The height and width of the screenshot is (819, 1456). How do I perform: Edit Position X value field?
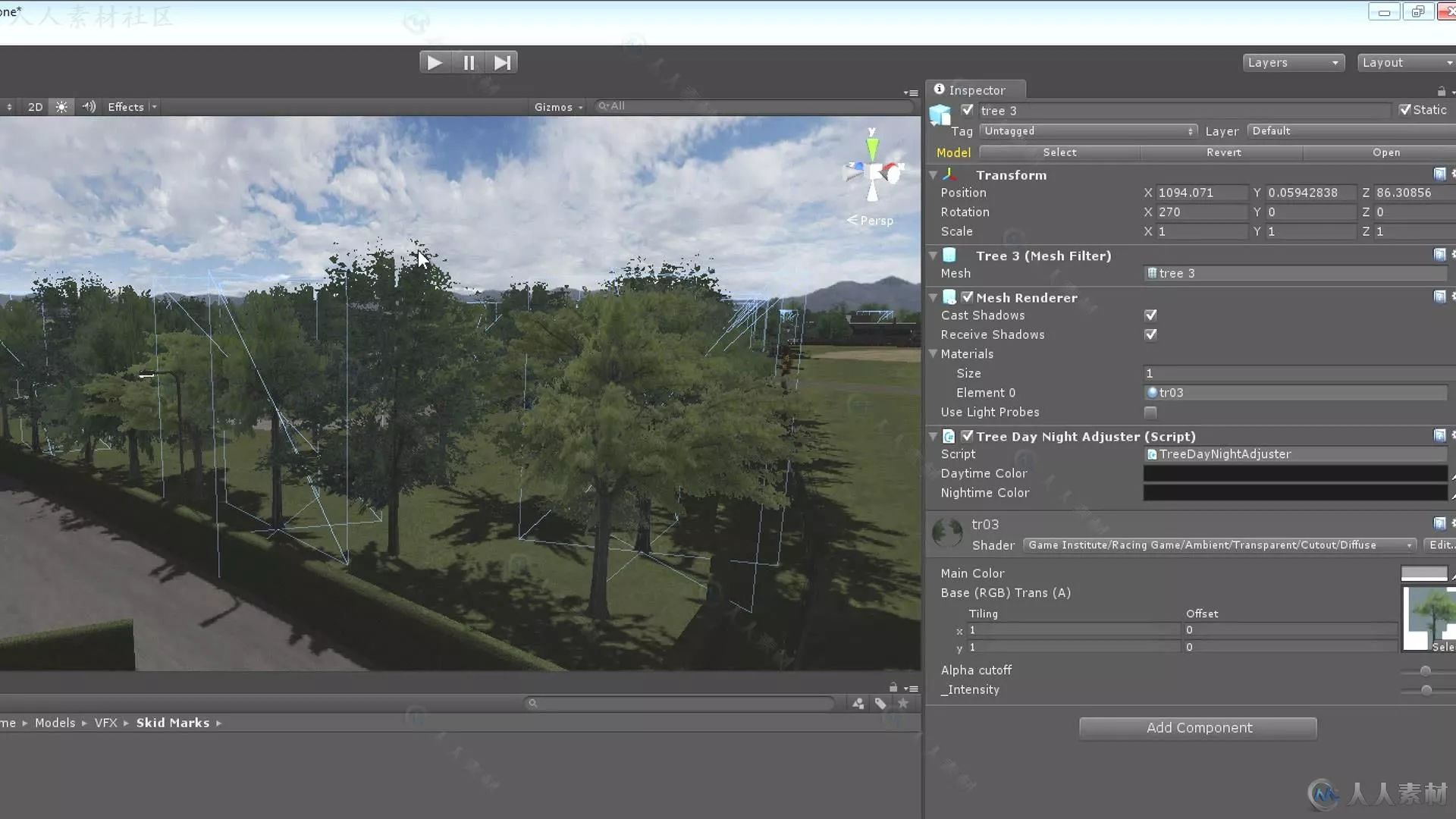1201,193
